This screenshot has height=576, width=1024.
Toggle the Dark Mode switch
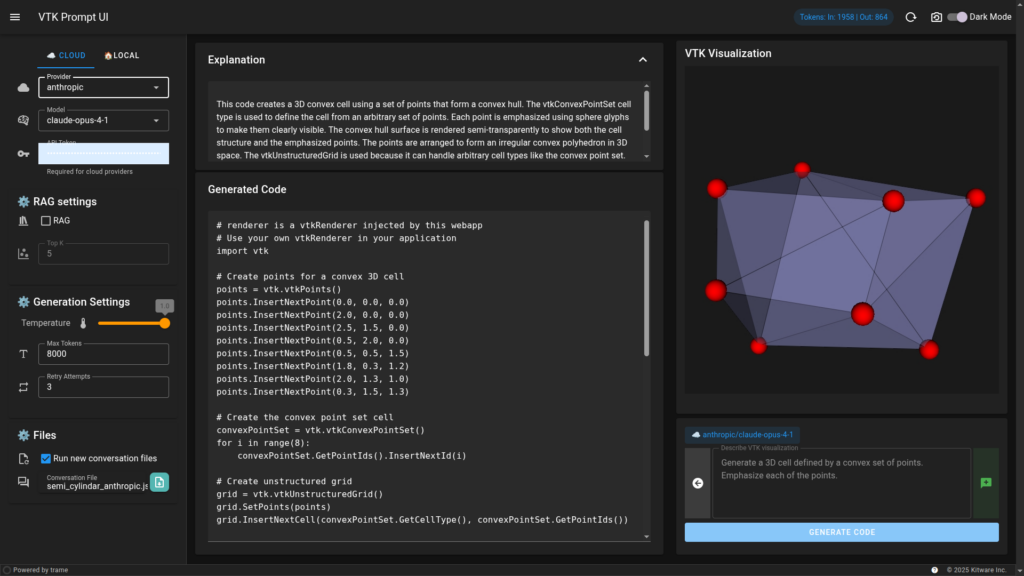click(x=958, y=17)
